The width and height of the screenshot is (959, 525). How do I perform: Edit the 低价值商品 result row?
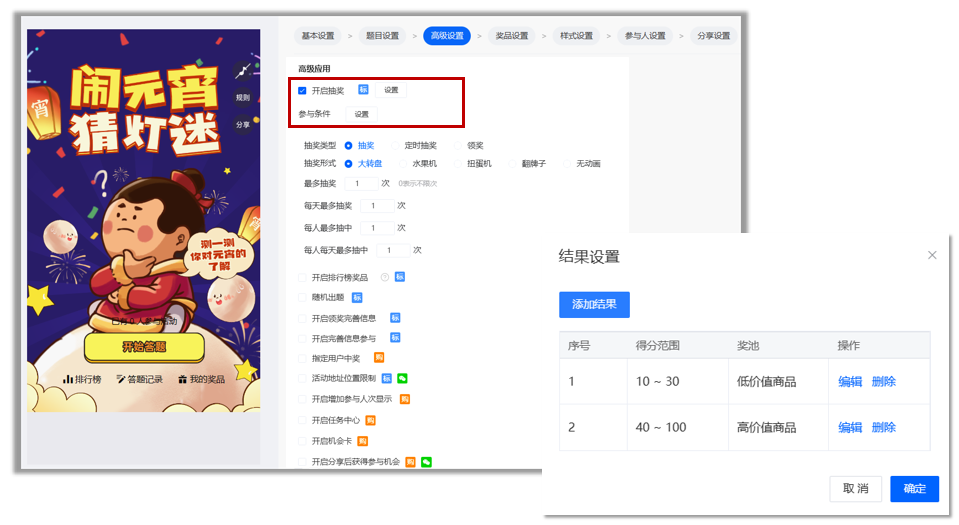[x=850, y=382]
